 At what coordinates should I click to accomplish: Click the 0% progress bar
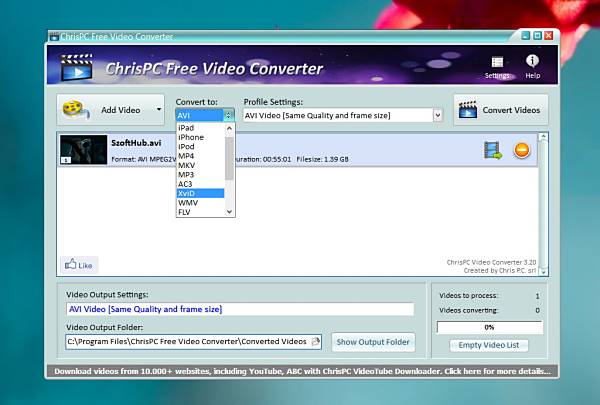click(x=489, y=327)
